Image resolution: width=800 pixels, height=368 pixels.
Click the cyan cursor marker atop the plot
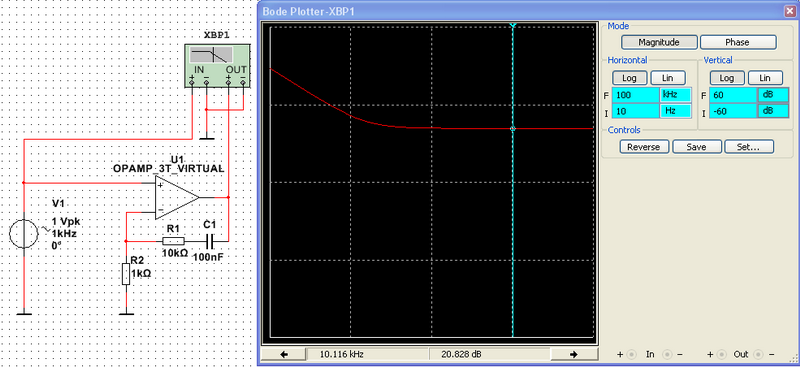pyautogui.click(x=513, y=24)
